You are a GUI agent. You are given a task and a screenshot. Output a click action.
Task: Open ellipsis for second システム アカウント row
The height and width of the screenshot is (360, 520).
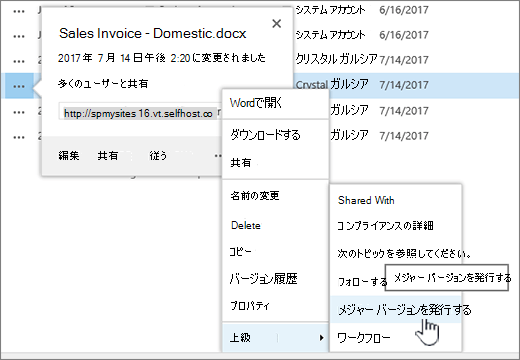pos(19,36)
